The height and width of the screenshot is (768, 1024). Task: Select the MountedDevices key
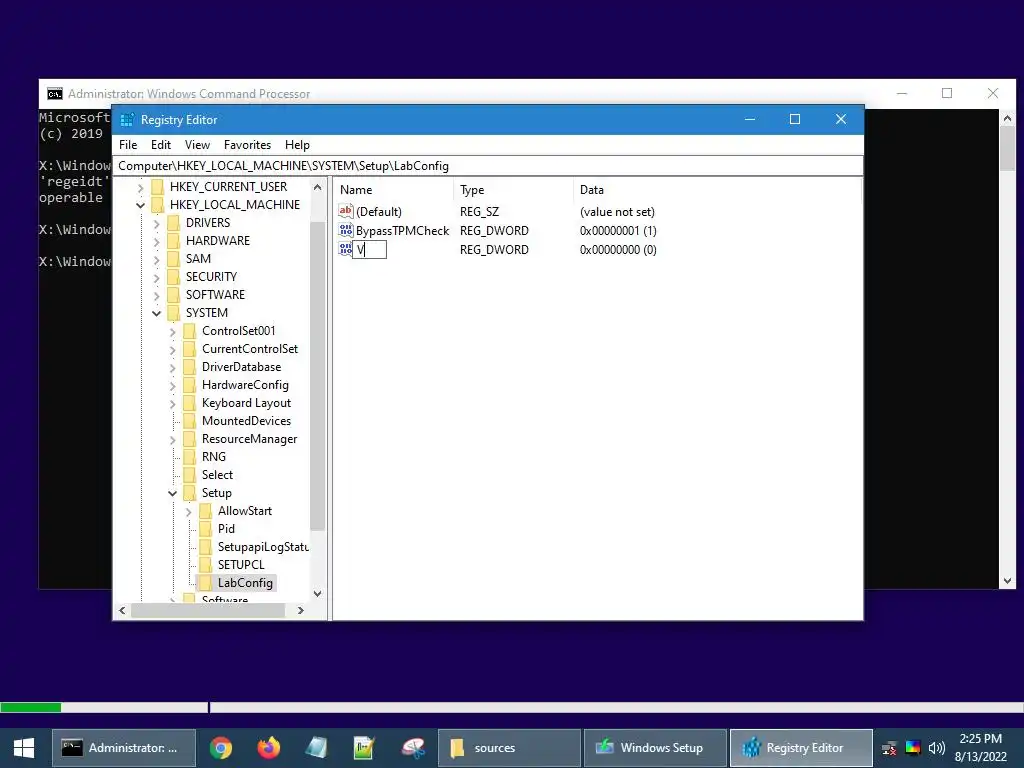pyautogui.click(x=246, y=421)
